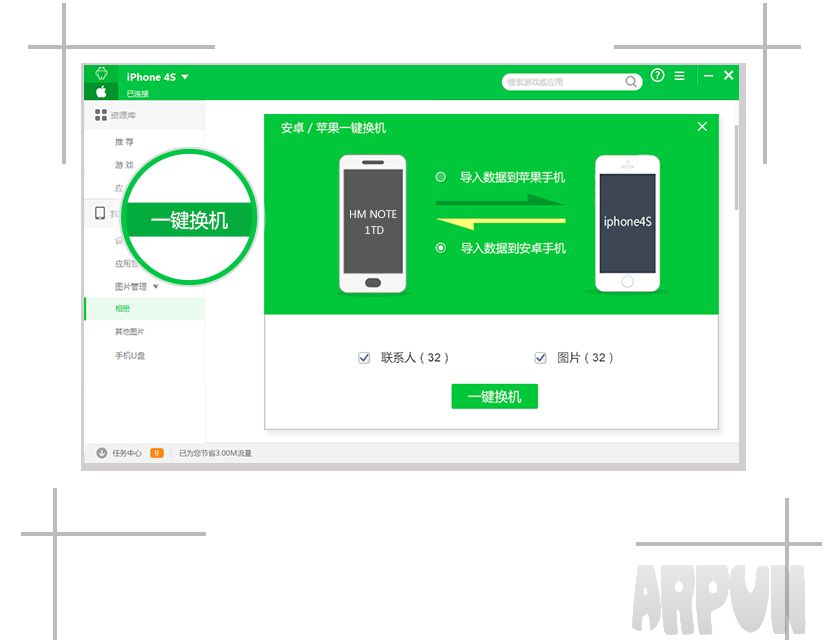Viewport: 830px width, 640px height.
Task: Click the green 一键换机 button
Action: tap(494, 396)
